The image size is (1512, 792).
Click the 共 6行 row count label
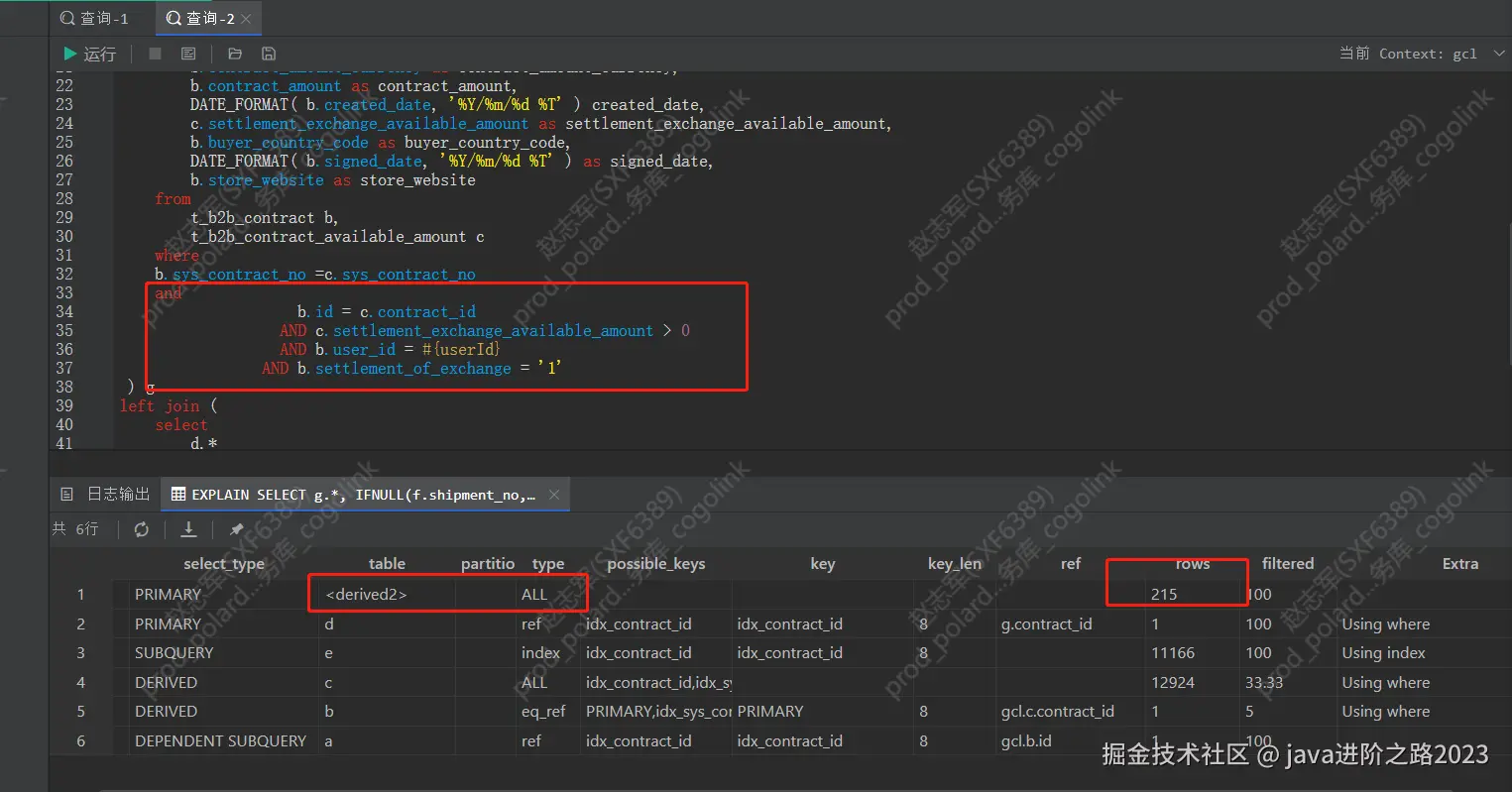coord(75,529)
